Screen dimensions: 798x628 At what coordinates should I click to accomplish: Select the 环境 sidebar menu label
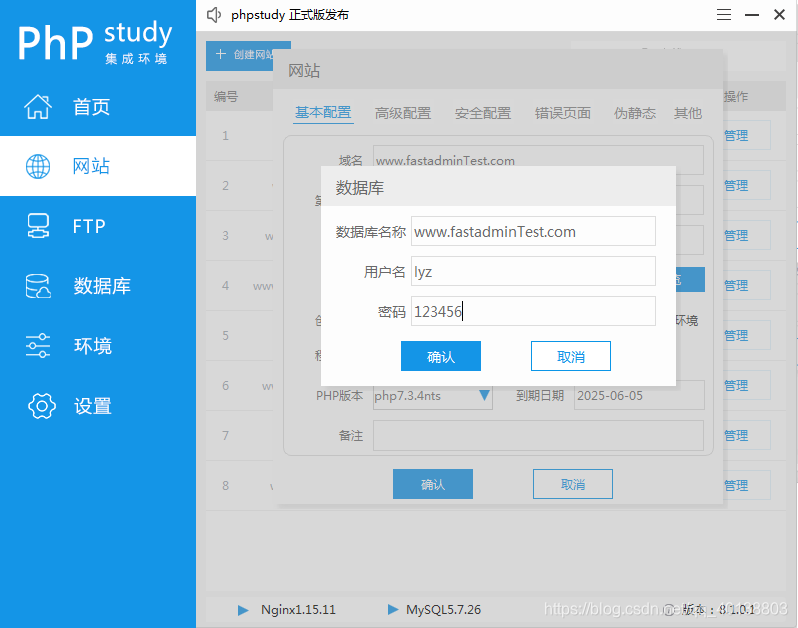pos(93,346)
